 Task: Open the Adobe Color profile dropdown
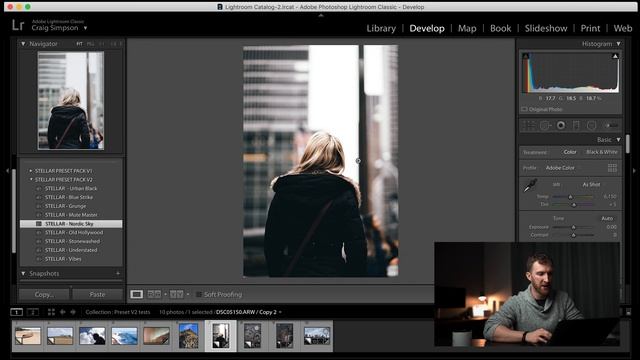tap(560, 168)
